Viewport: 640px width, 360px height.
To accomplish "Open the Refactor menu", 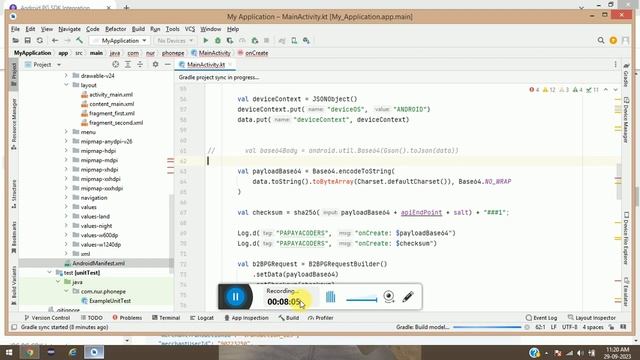I will tap(116, 29).
